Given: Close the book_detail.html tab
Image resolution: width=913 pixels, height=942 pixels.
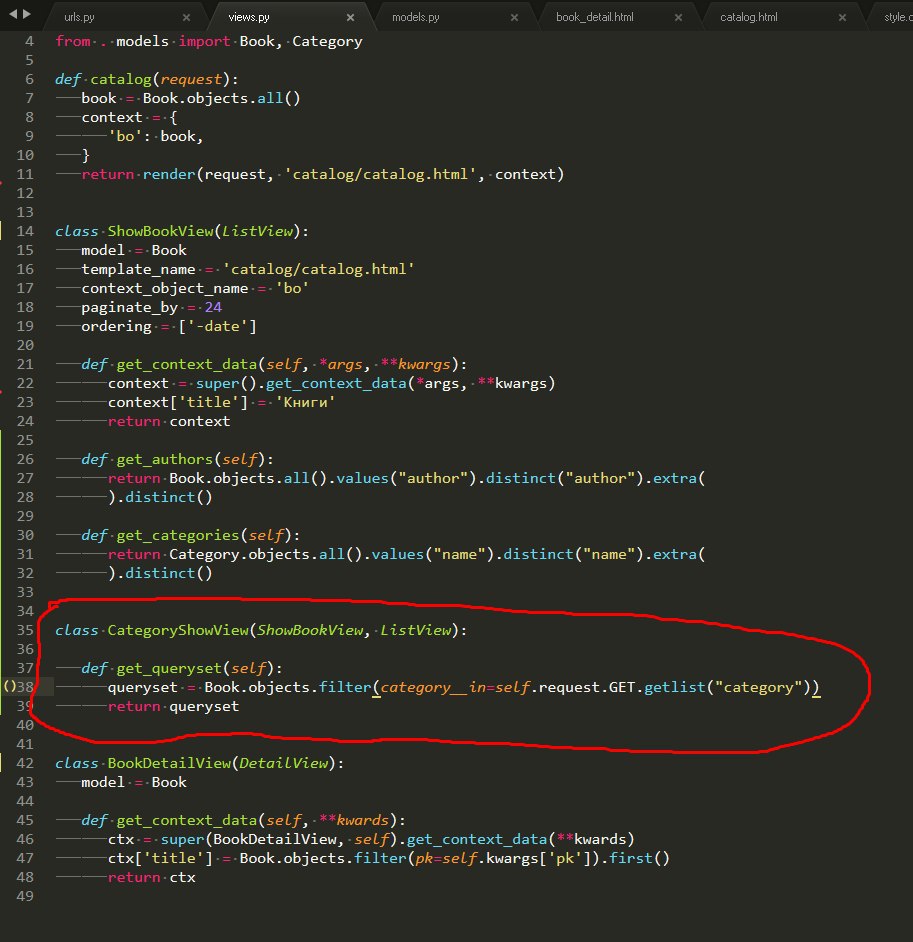Looking at the screenshot, I should click(x=678, y=17).
